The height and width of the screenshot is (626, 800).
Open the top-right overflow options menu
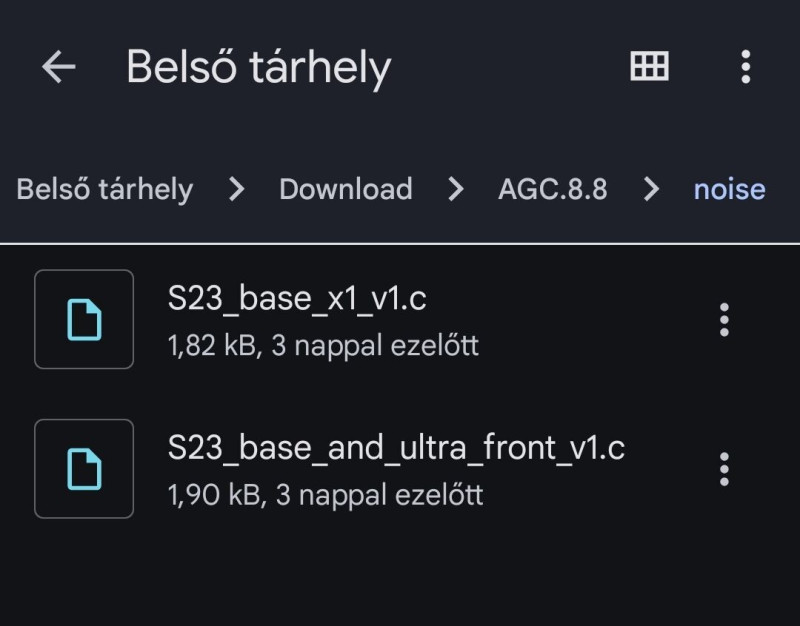[745, 67]
